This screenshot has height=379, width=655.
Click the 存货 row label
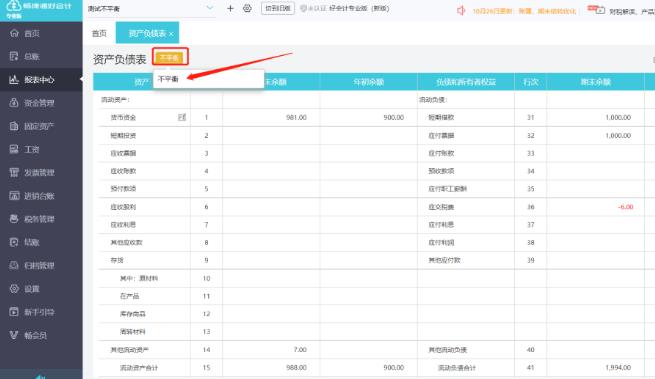pyautogui.click(x=117, y=260)
